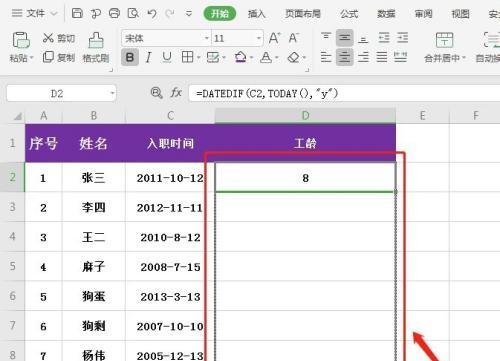Viewport: 500px width, 361px height.
Task: Click the 合并居中 merge and center icon
Action: (444, 40)
